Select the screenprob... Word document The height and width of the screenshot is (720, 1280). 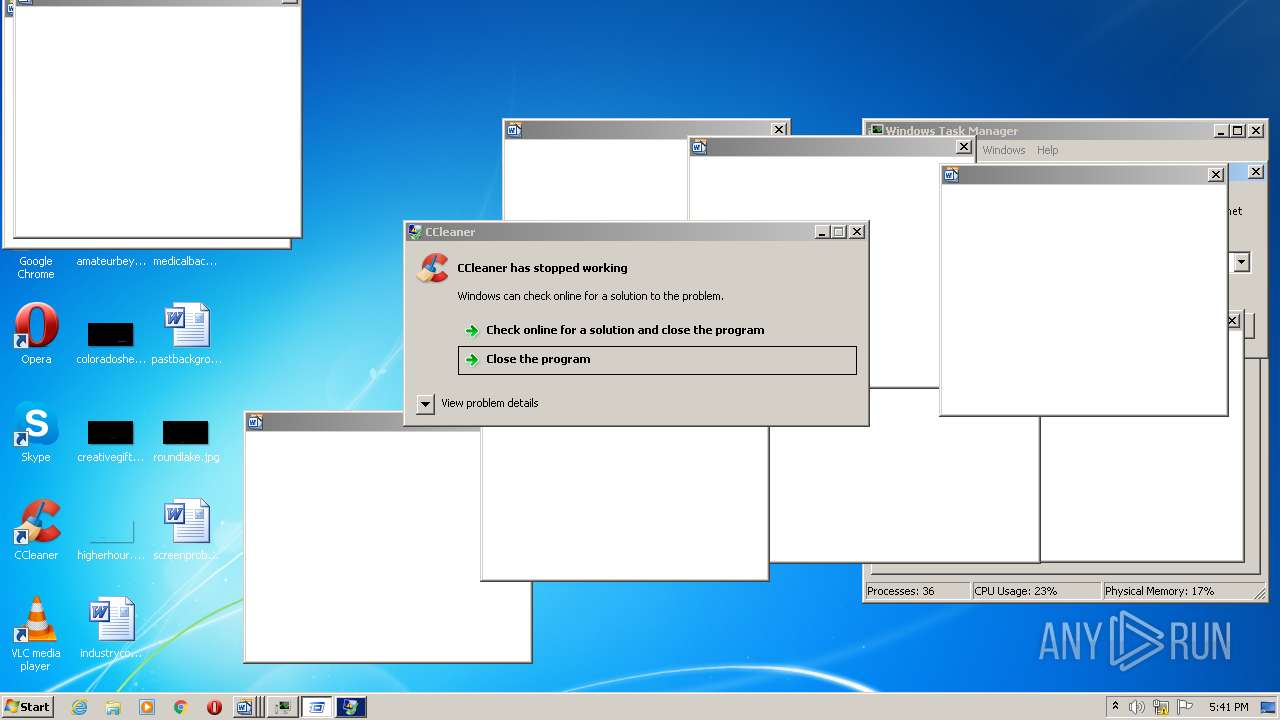[187, 522]
